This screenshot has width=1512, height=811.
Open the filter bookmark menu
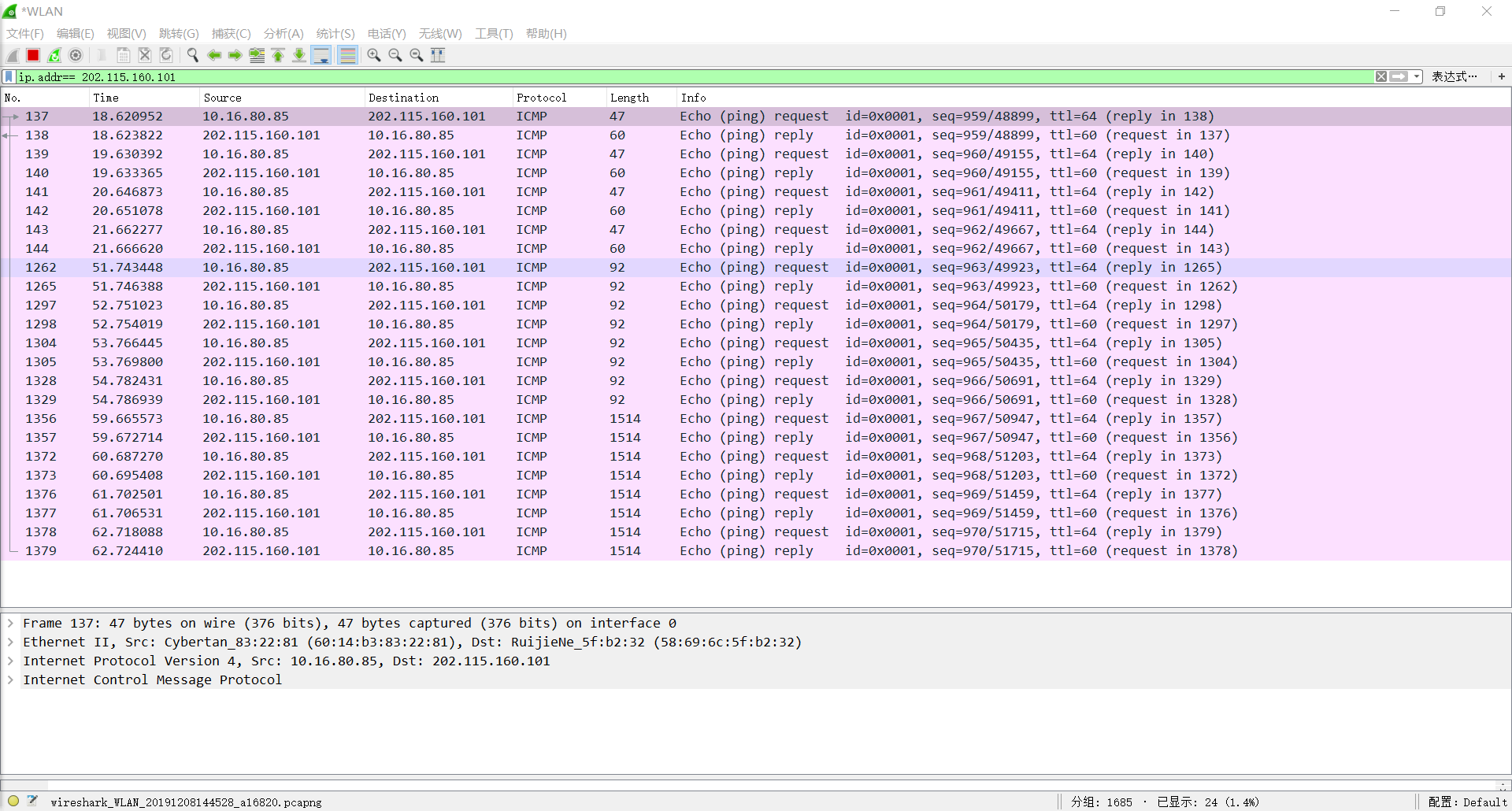(9, 76)
